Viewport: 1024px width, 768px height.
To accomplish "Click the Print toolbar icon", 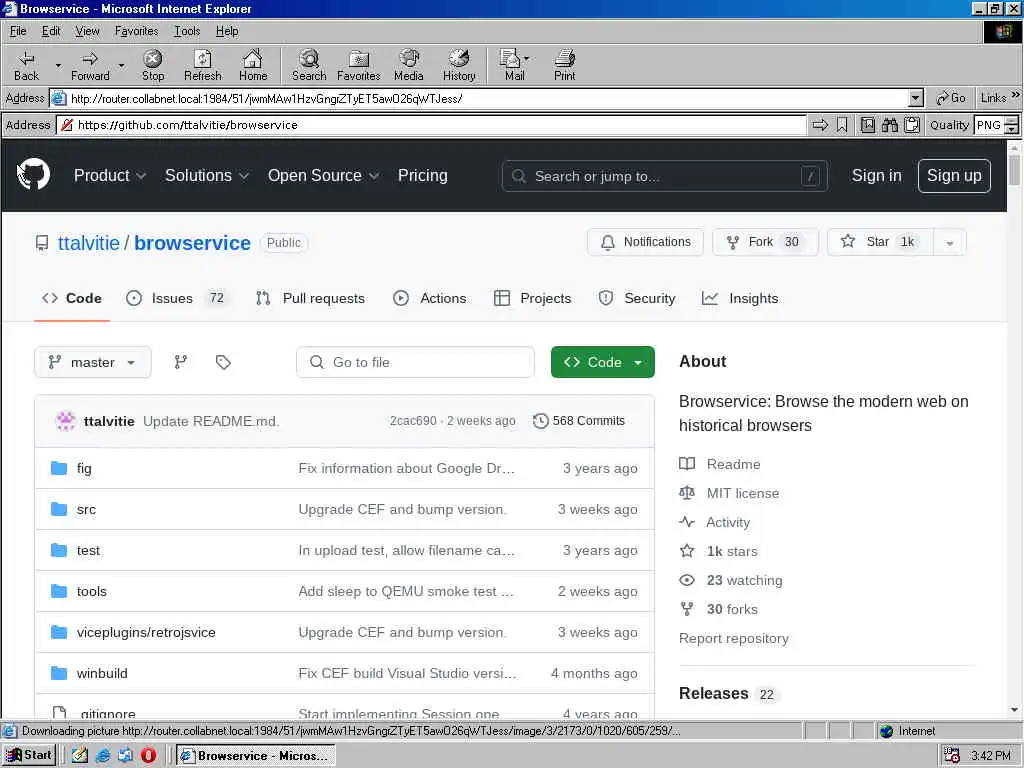I will point(565,65).
